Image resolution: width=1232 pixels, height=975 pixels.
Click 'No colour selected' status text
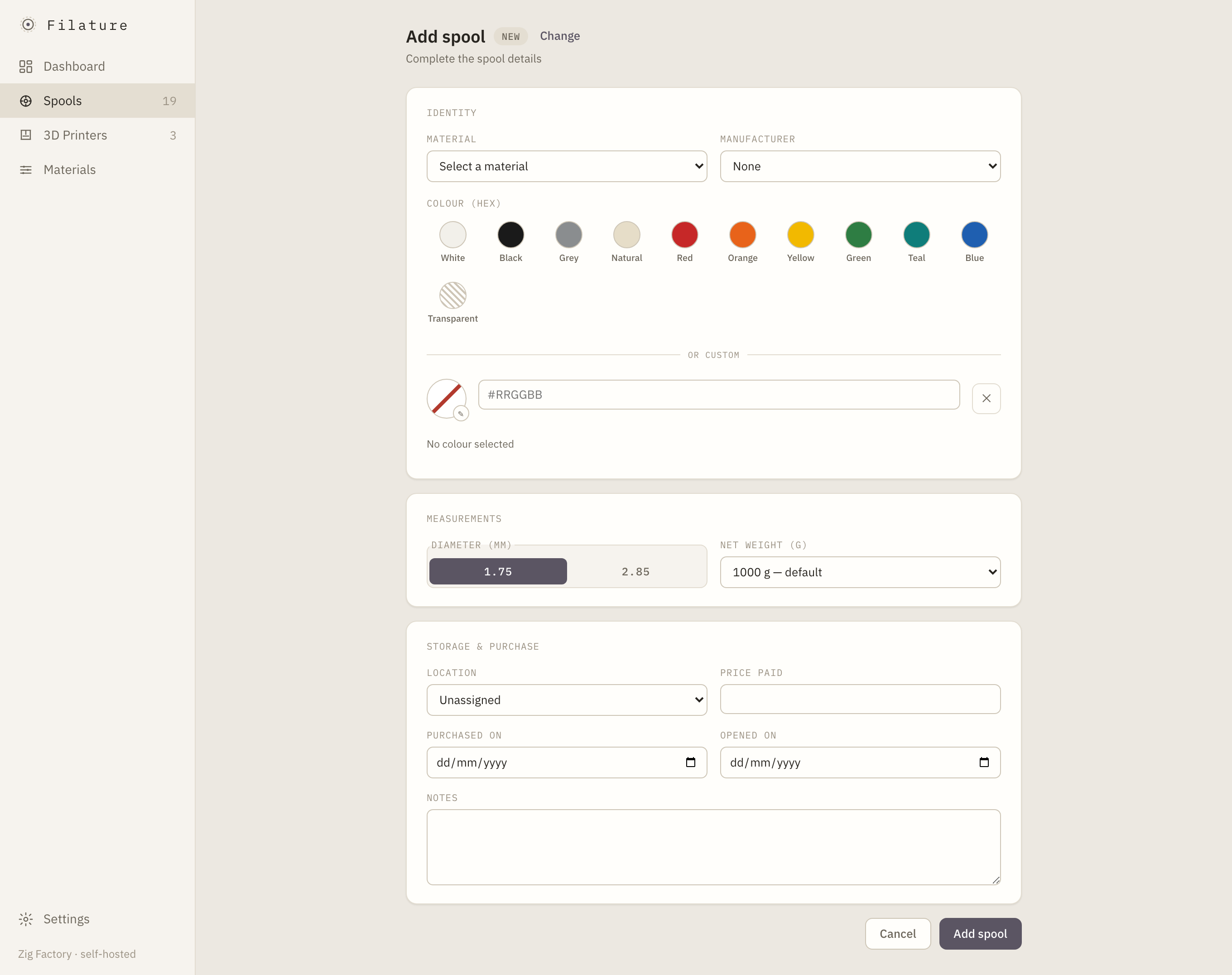470,444
